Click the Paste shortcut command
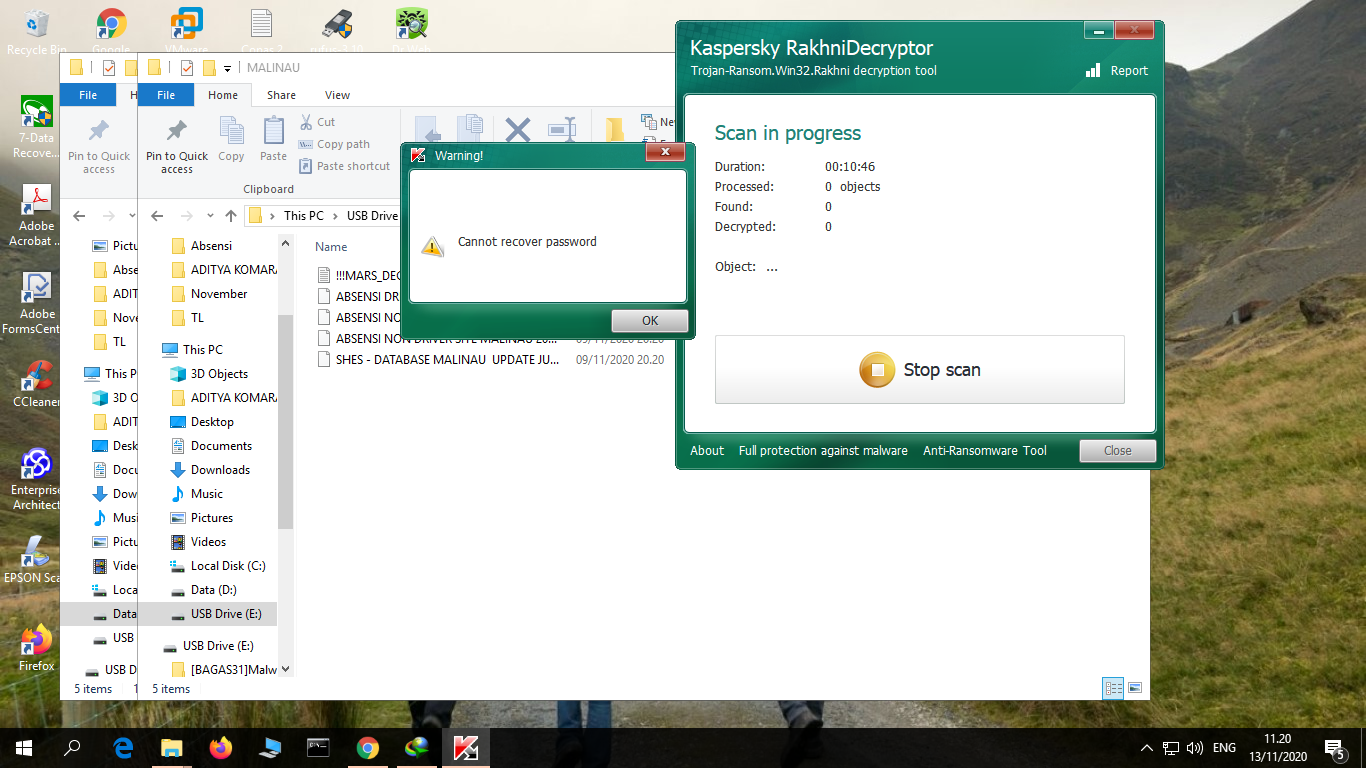The image size is (1366, 768). pos(345,166)
